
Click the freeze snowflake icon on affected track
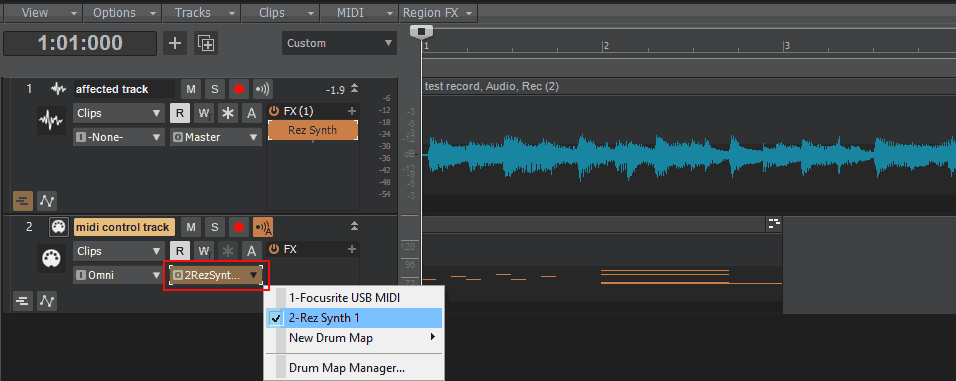[x=227, y=113]
